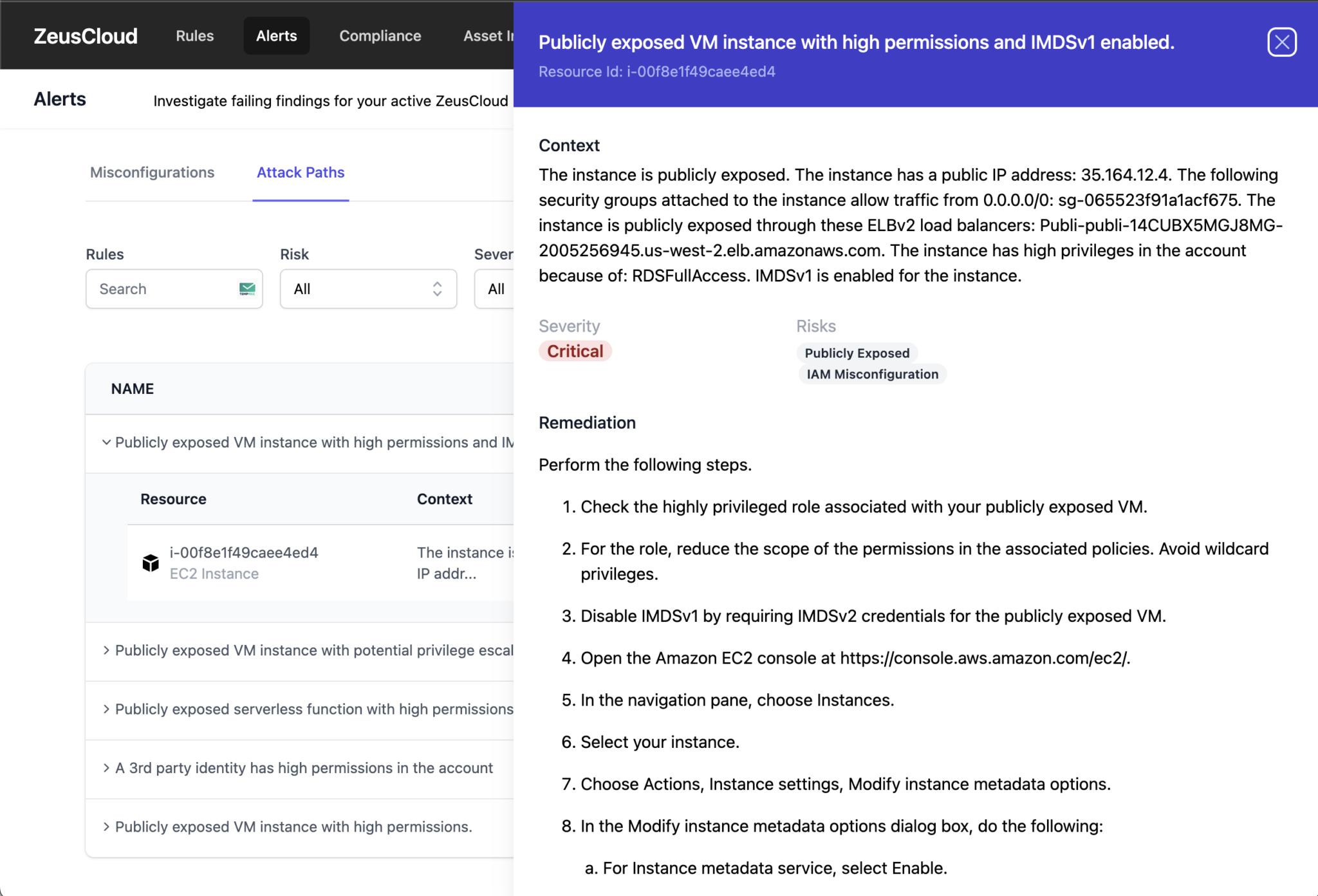Click the IAM Misconfiguration risk tag
Image resolution: width=1318 pixels, height=896 pixels.
pos(872,373)
